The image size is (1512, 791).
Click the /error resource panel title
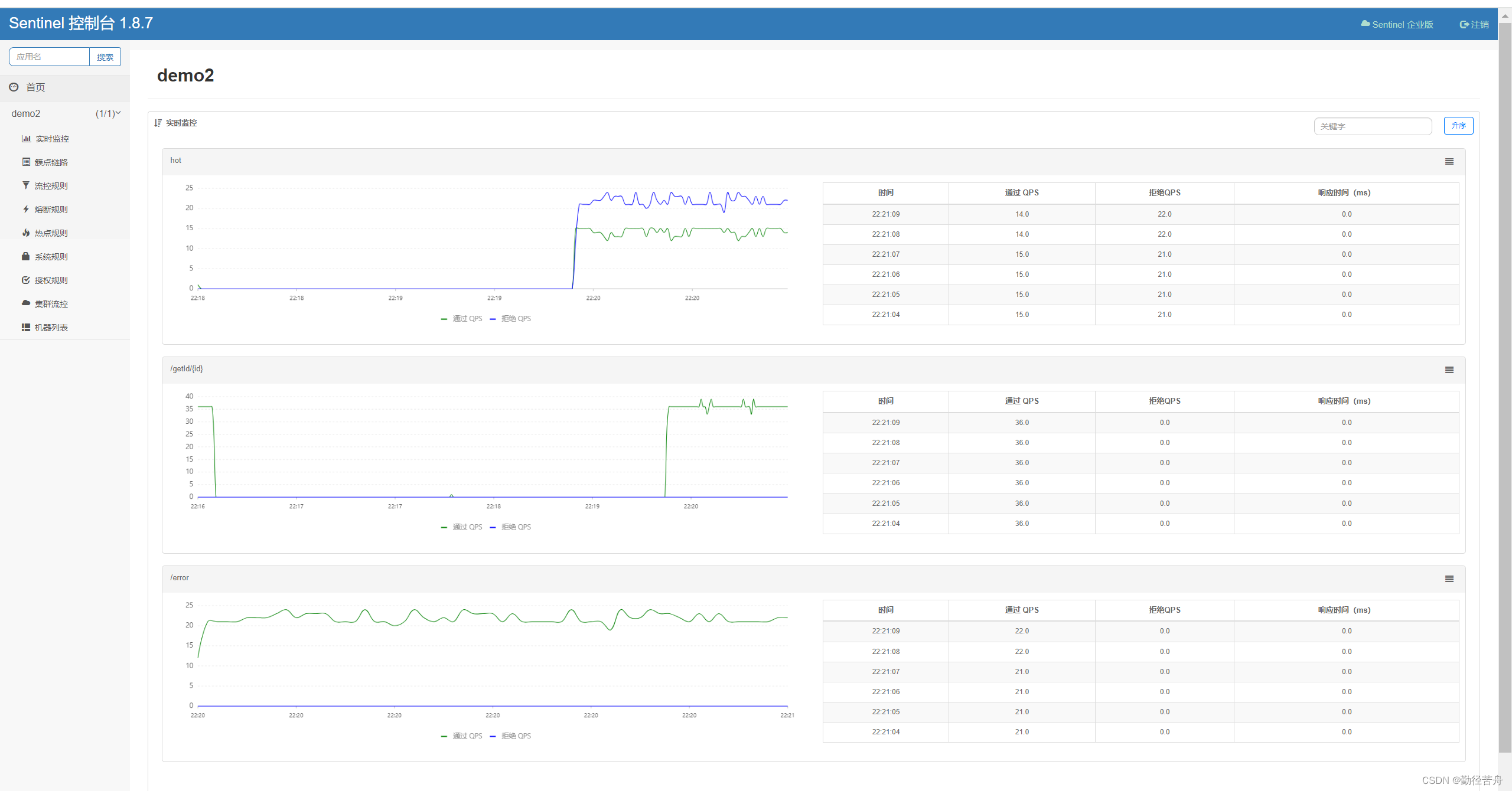(x=180, y=578)
